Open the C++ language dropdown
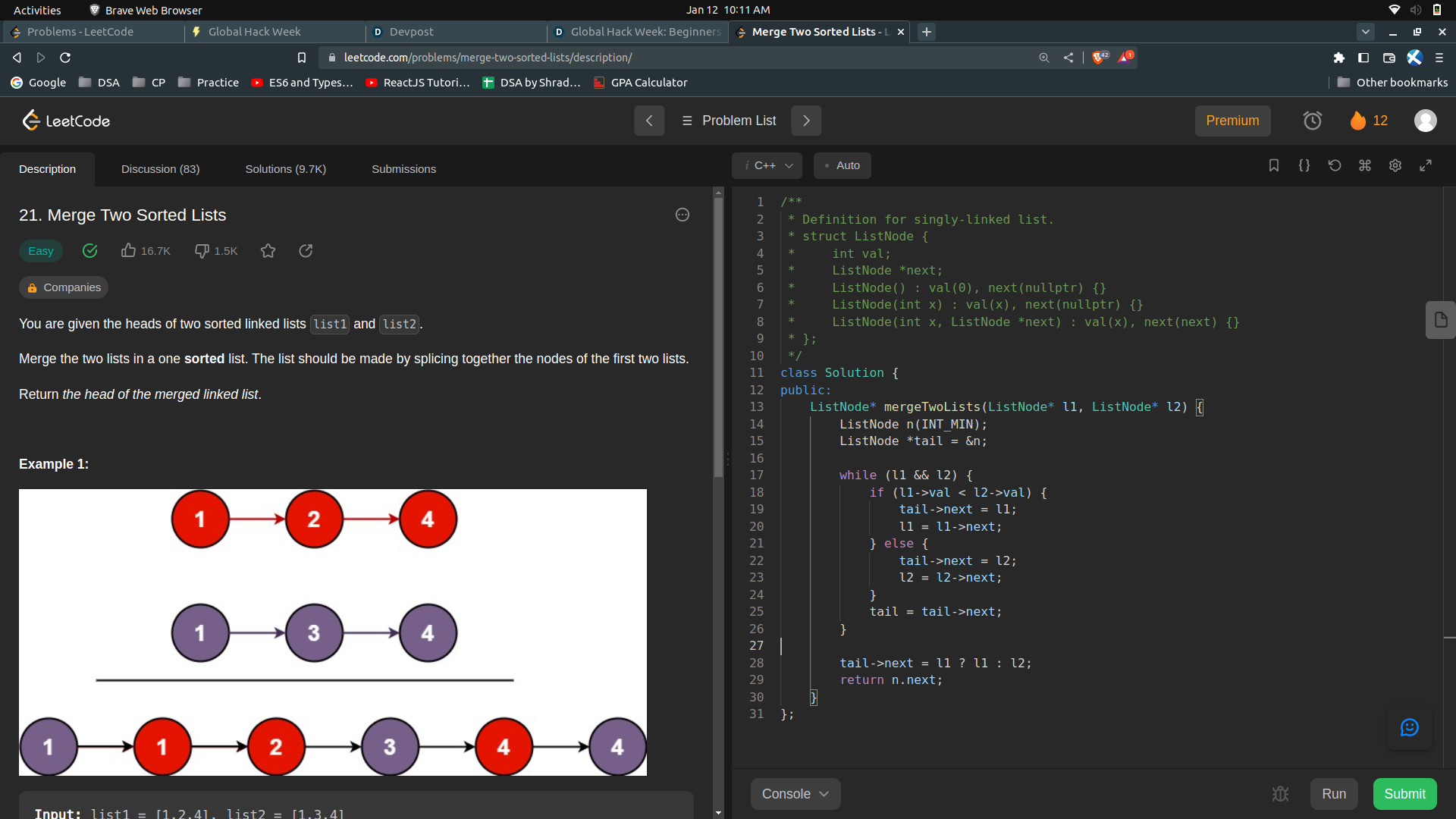1456x819 pixels. (x=767, y=165)
